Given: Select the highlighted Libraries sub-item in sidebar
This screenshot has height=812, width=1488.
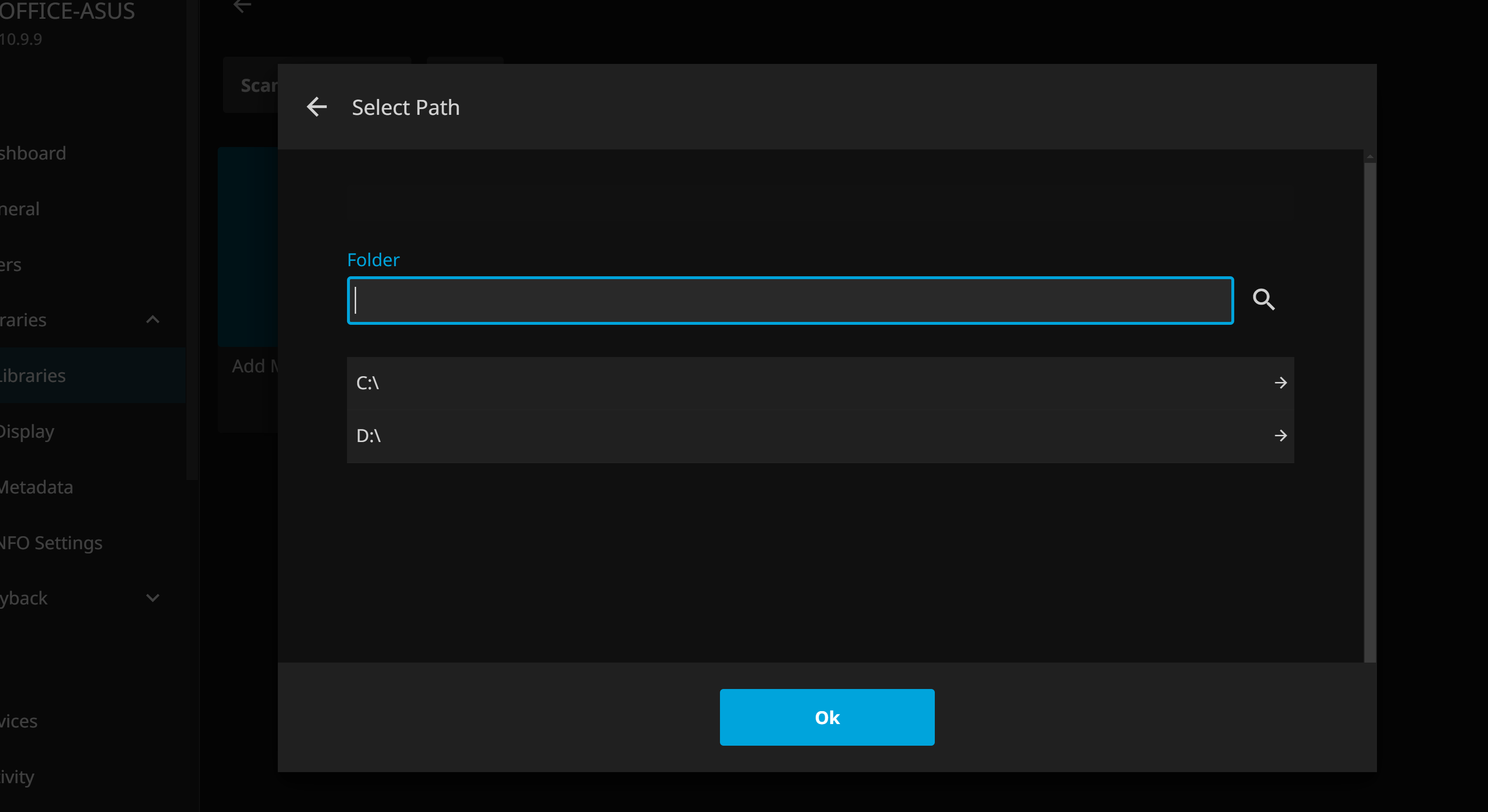Looking at the screenshot, I should pos(34,375).
